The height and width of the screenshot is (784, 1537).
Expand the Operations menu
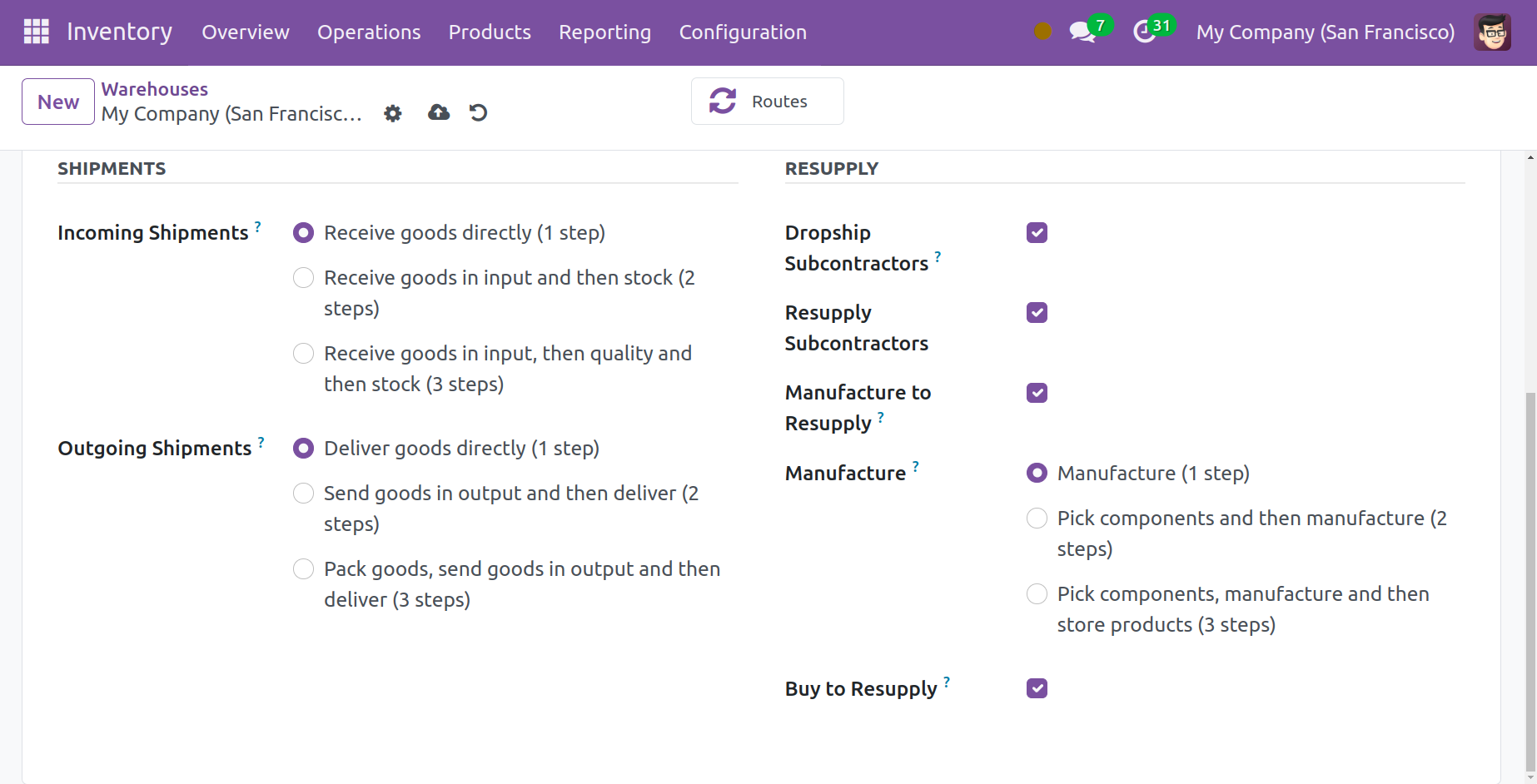coord(369,32)
